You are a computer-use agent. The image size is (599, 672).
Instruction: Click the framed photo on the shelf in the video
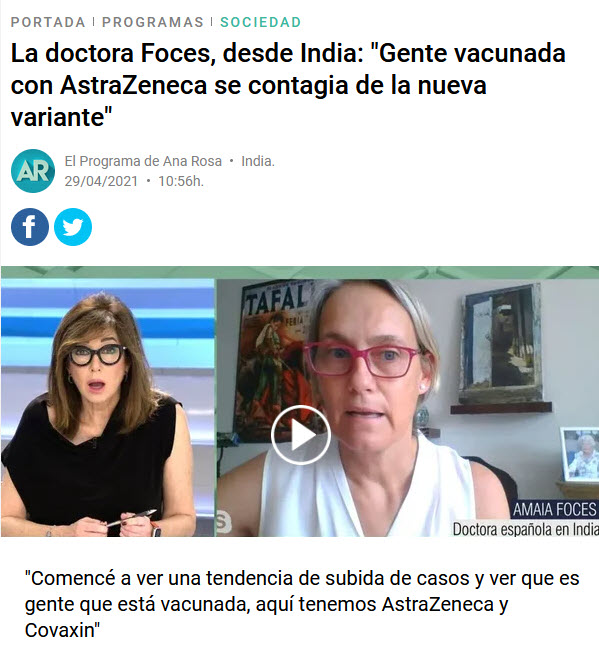(x=580, y=454)
